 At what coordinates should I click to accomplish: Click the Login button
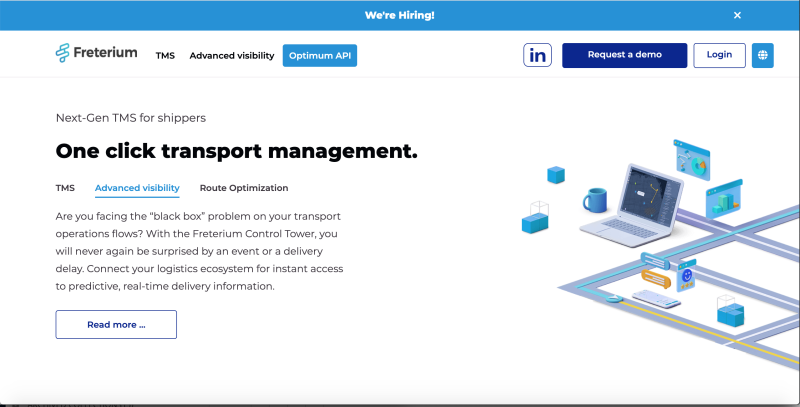coord(719,55)
